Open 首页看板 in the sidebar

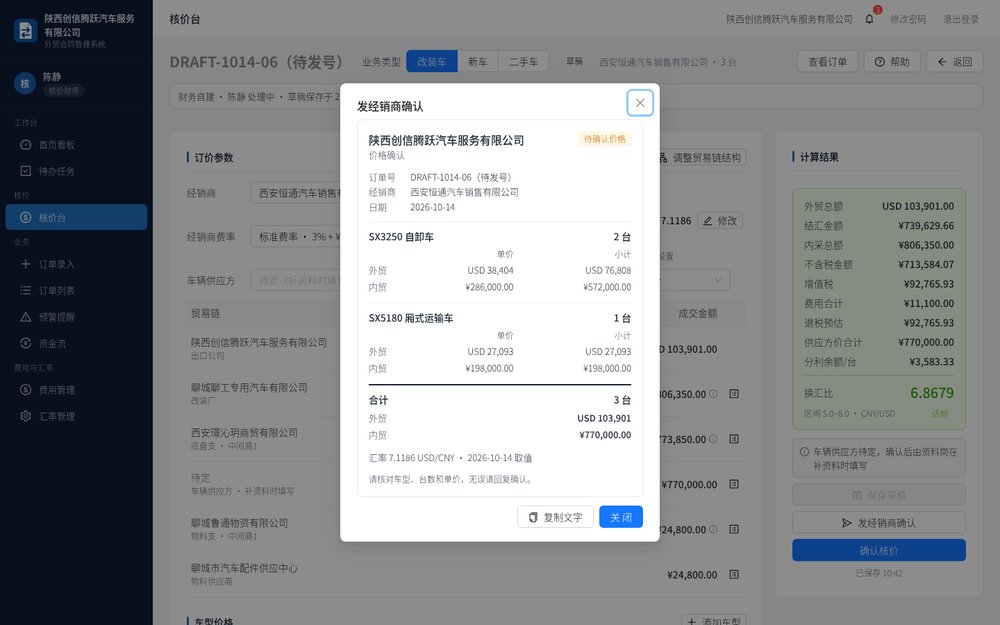click(77, 145)
